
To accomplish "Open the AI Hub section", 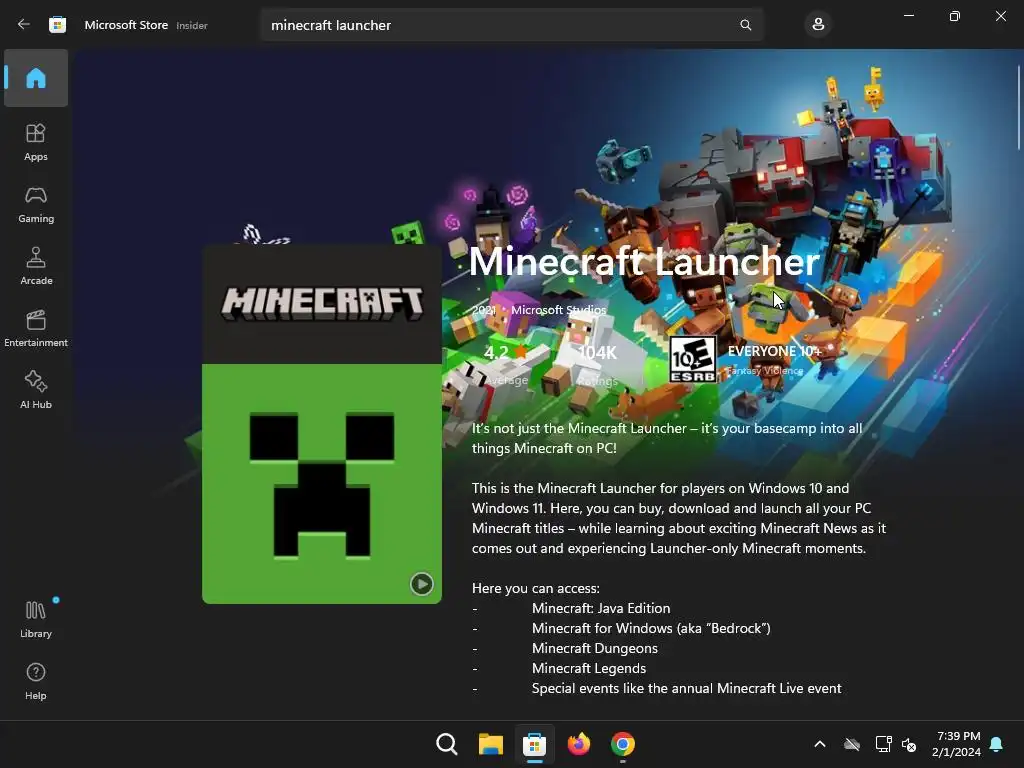I will pos(36,391).
